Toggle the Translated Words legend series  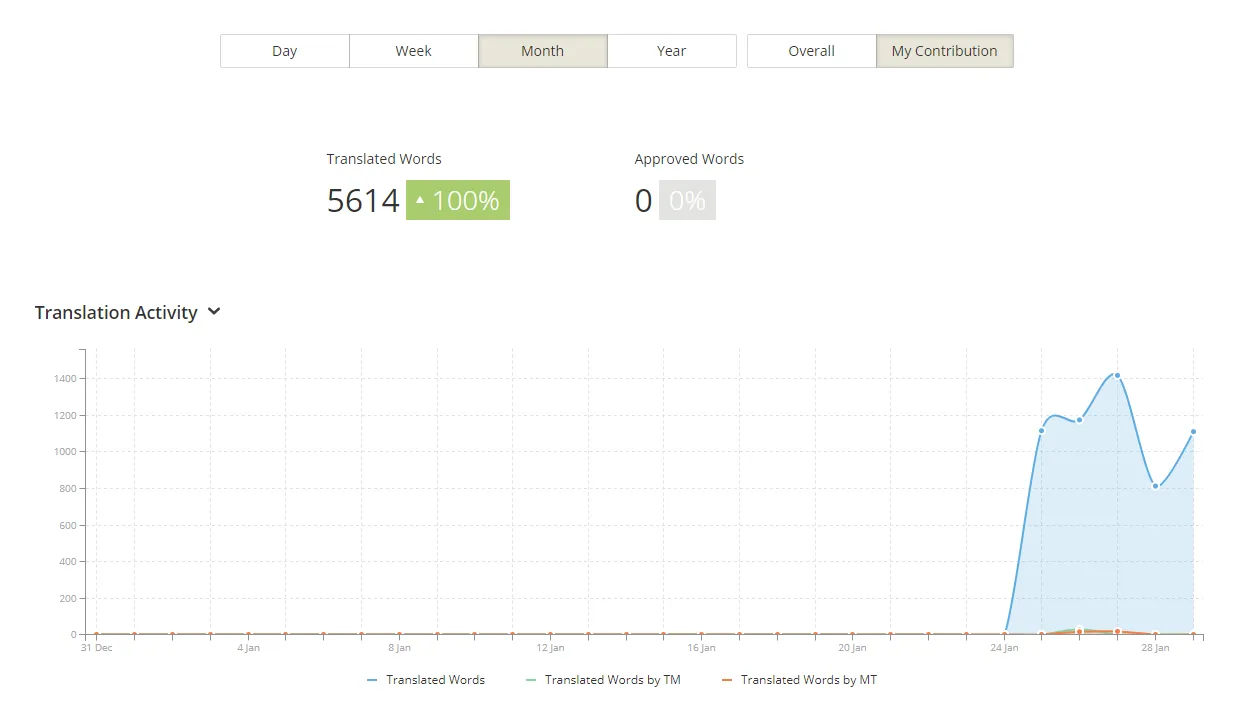click(x=435, y=680)
